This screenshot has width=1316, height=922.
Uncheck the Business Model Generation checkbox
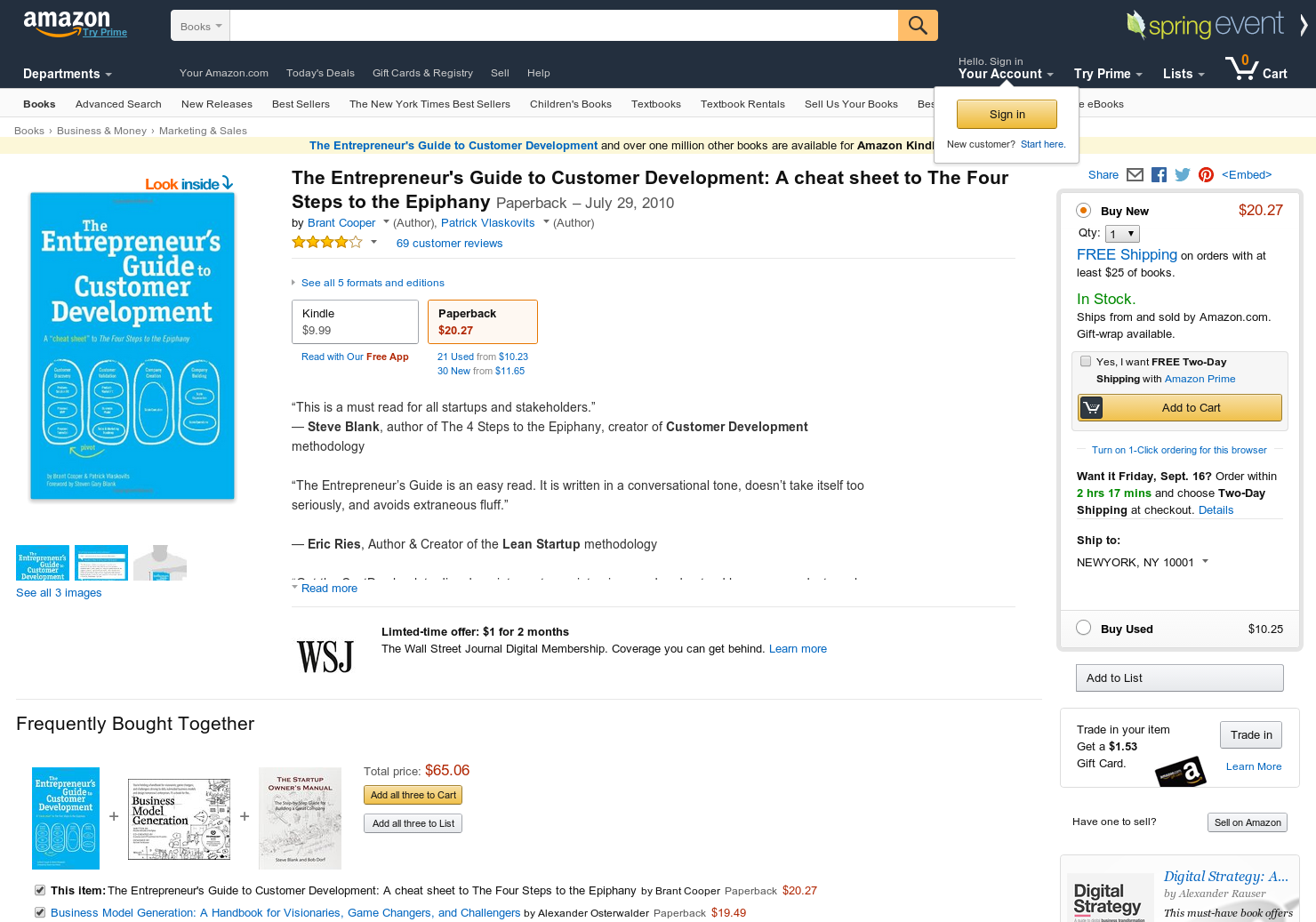(40, 912)
